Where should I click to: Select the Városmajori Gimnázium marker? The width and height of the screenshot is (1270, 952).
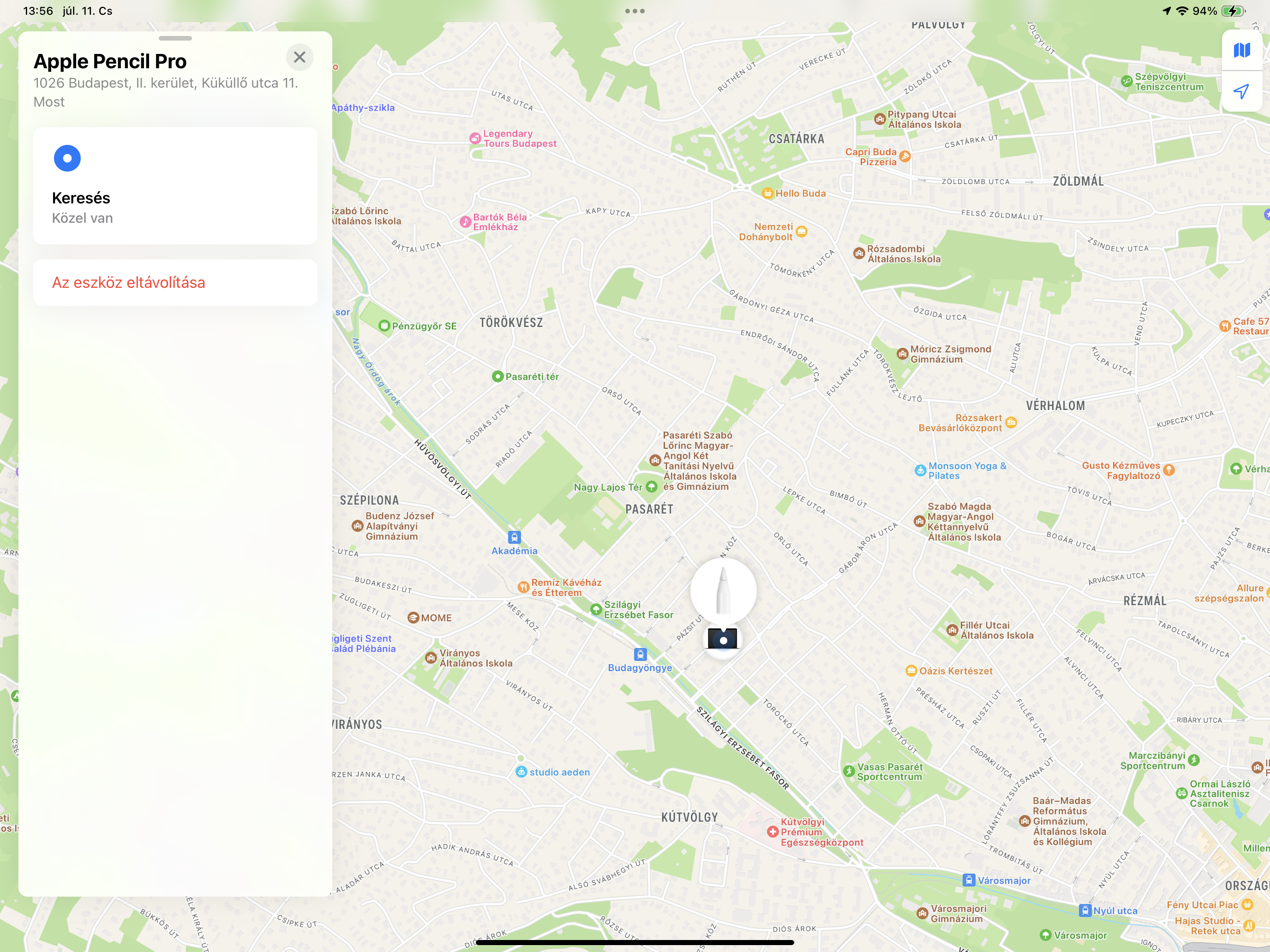922,914
